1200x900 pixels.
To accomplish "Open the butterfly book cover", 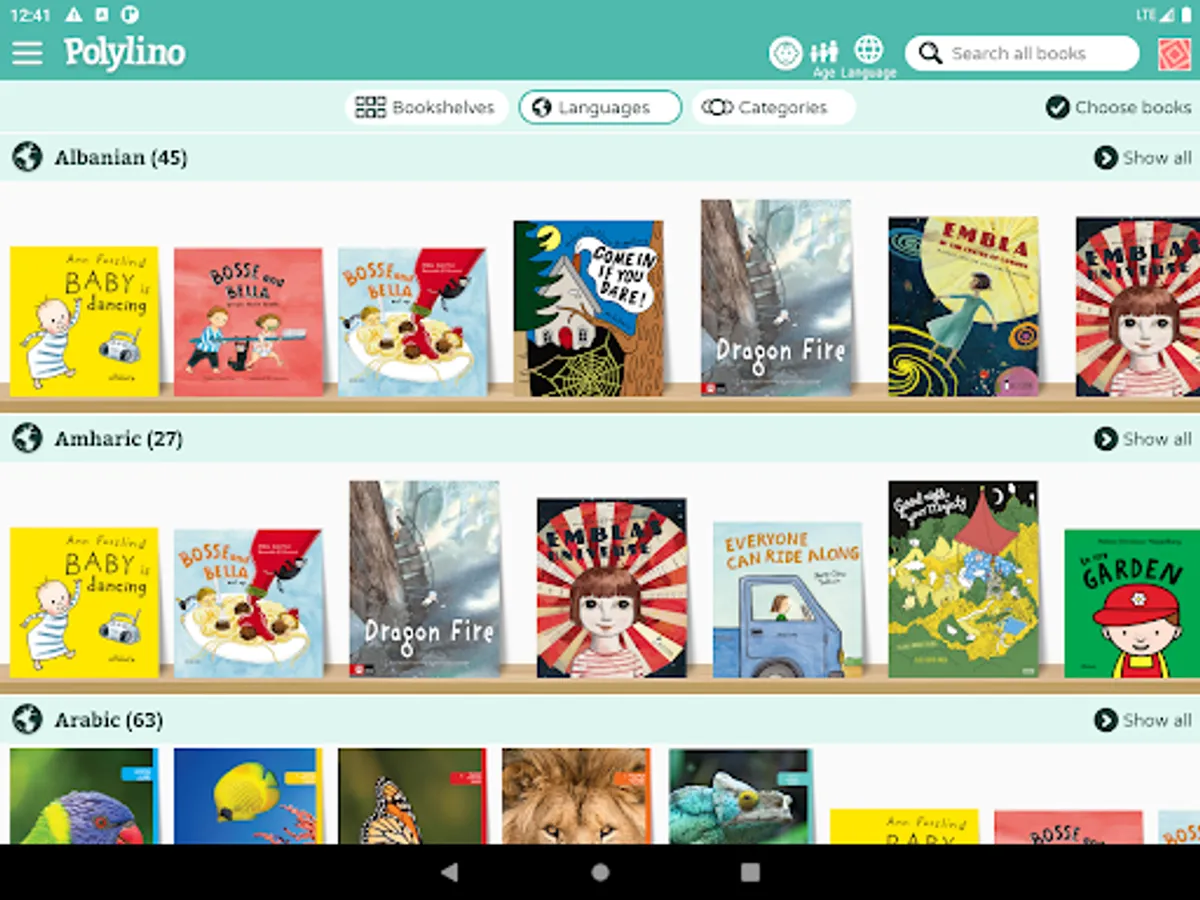I will 412,796.
